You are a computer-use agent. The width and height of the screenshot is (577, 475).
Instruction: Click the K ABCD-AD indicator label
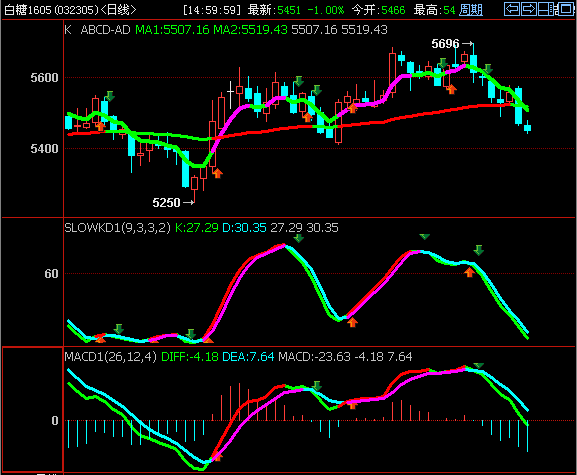click(97, 30)
